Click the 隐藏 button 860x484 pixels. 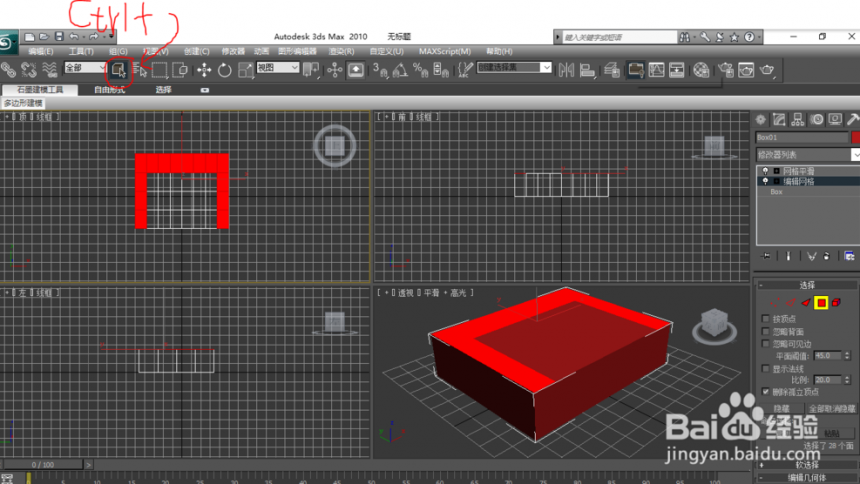click(x=781, y=409)
